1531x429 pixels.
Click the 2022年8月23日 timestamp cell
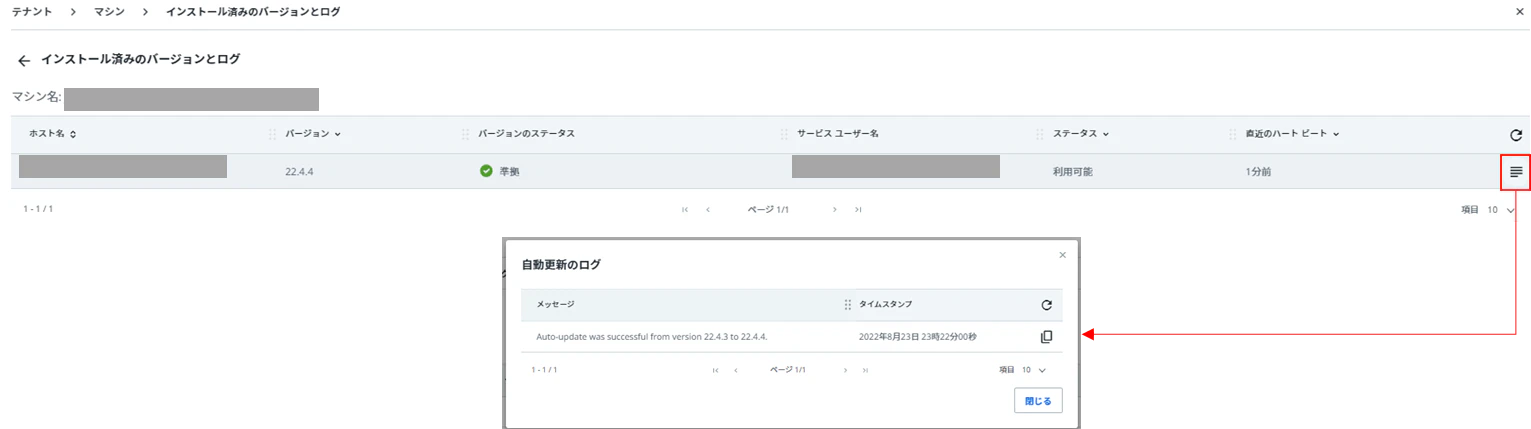click(917, 337)
